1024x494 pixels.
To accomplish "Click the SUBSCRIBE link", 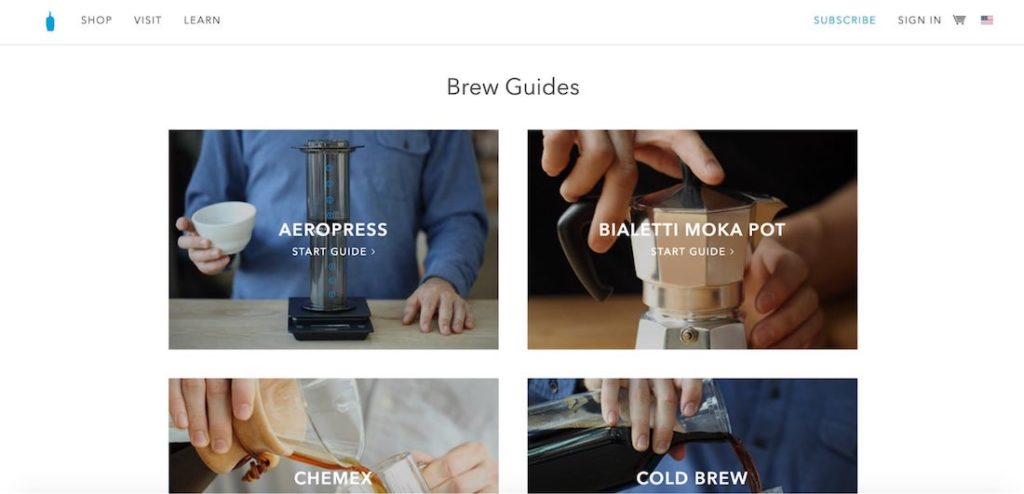I will 844,20.
